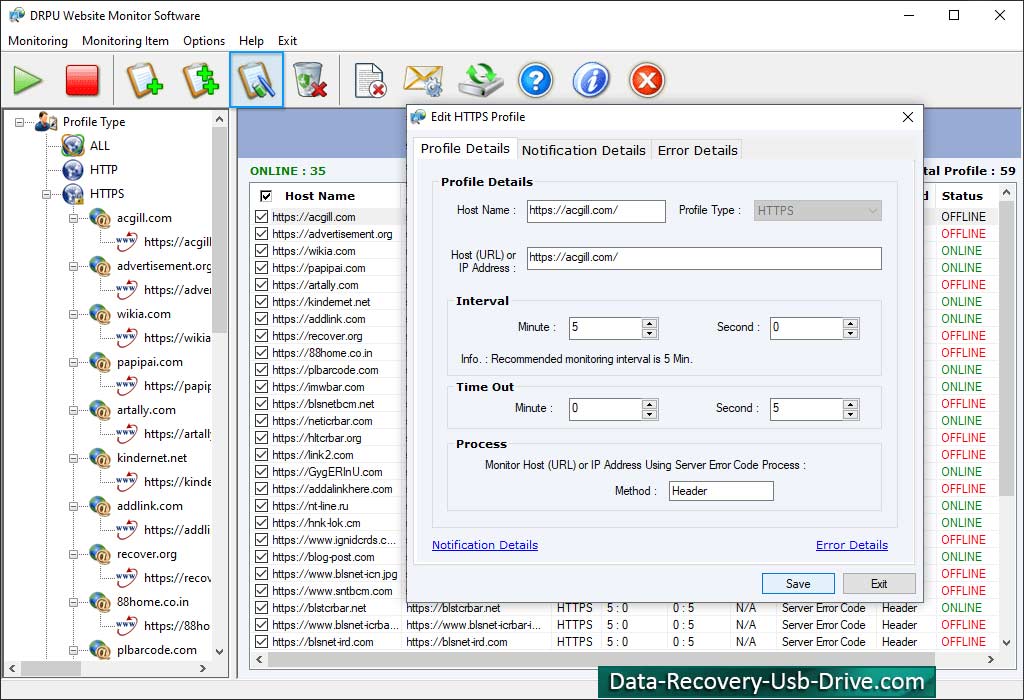Open email settings envelope icon
Viewport: 1024px width, 700px height.
423,80
